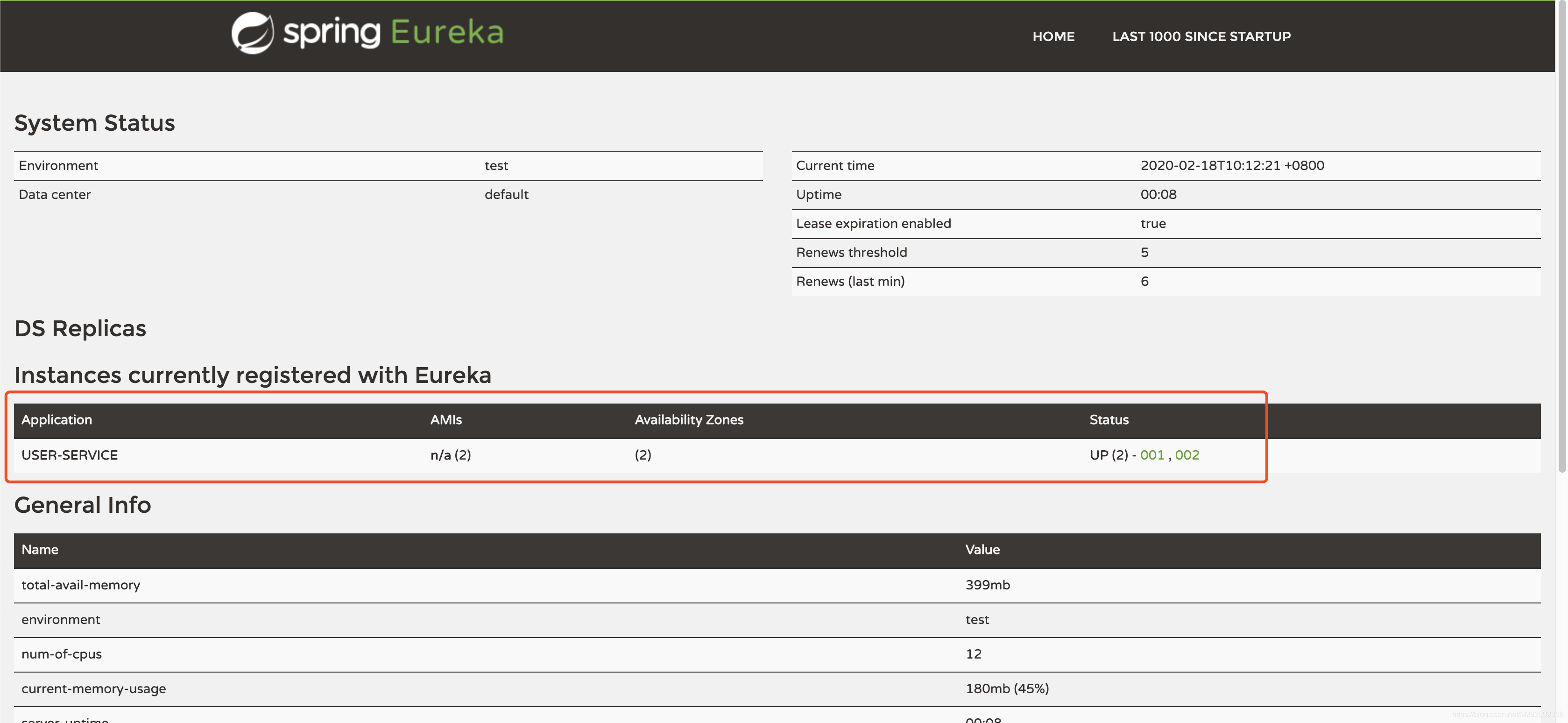
Task: Click the Renews threshold value 5
Action: (1144, 252)
